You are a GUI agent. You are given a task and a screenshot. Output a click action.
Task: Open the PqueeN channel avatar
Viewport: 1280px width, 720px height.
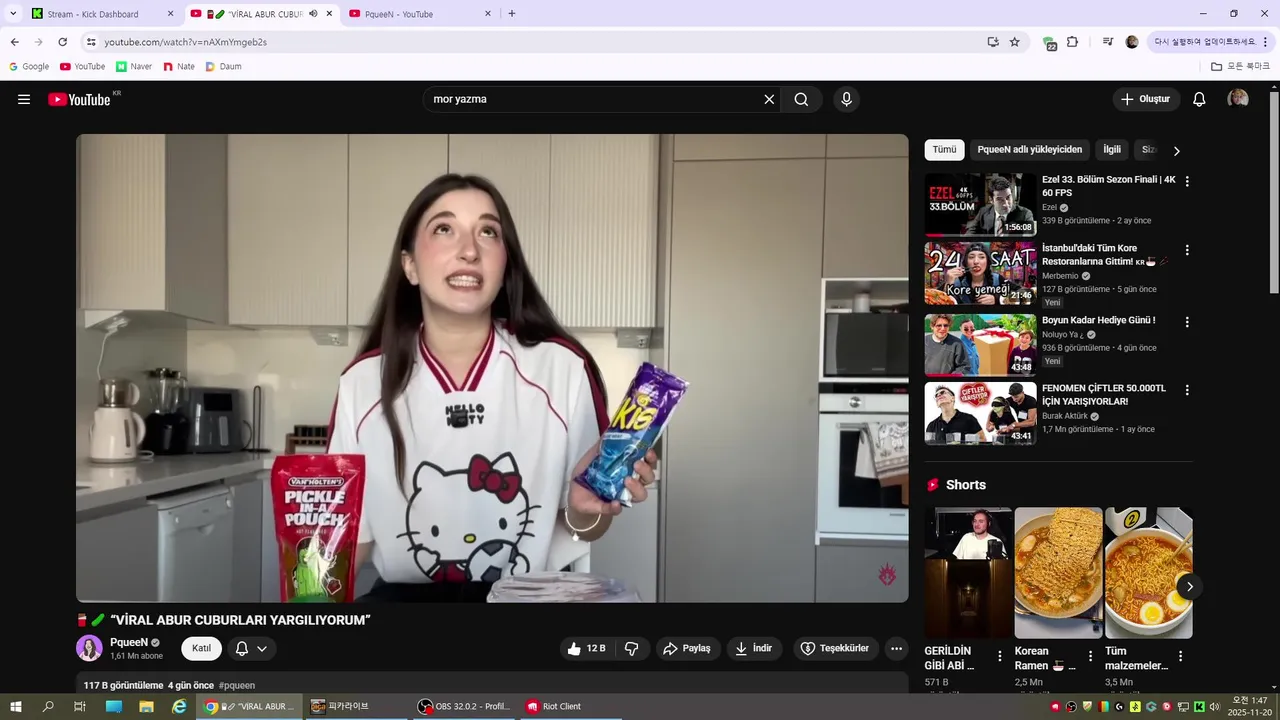pyautogui.click(x=89, y=648)
